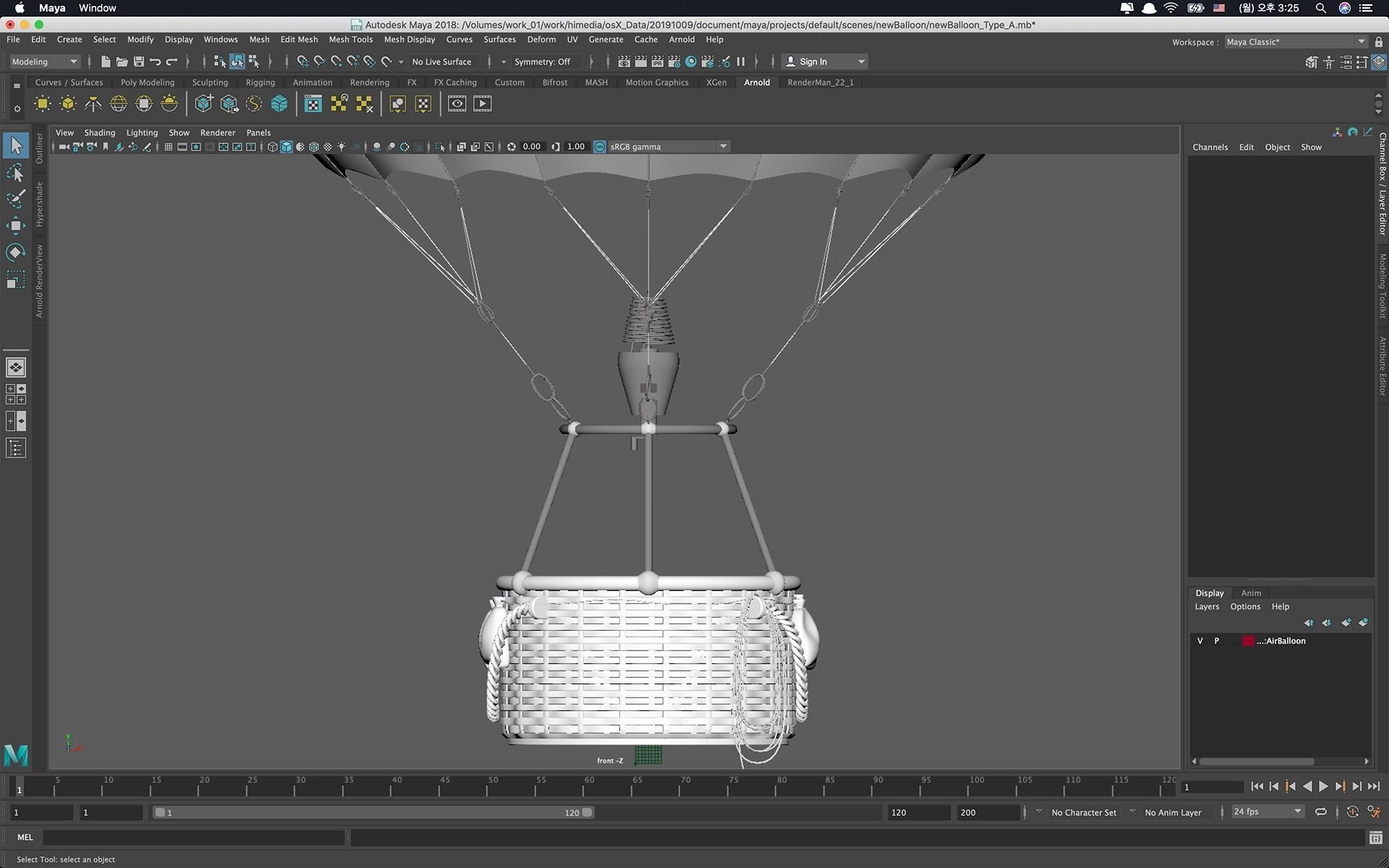Create an Arnold Photometric Light

pyautogui.click(x=93, y=104)
